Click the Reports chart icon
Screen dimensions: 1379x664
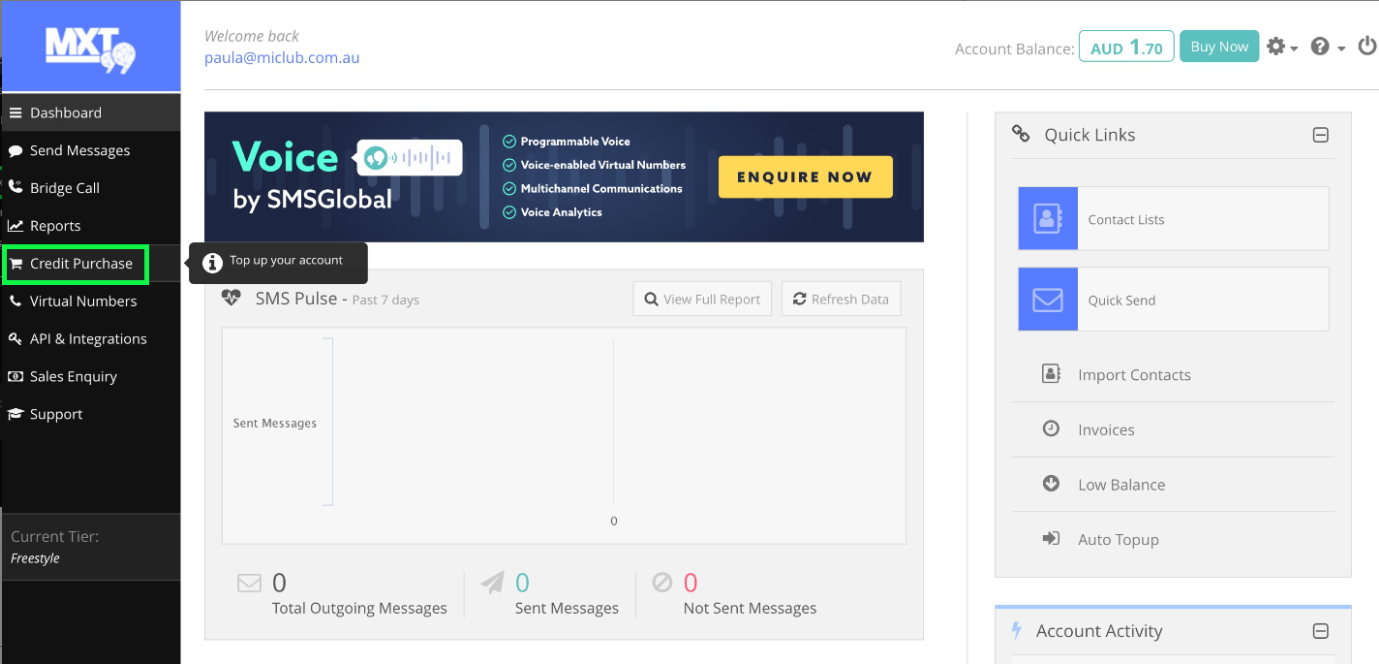click(x=15, y=226)
